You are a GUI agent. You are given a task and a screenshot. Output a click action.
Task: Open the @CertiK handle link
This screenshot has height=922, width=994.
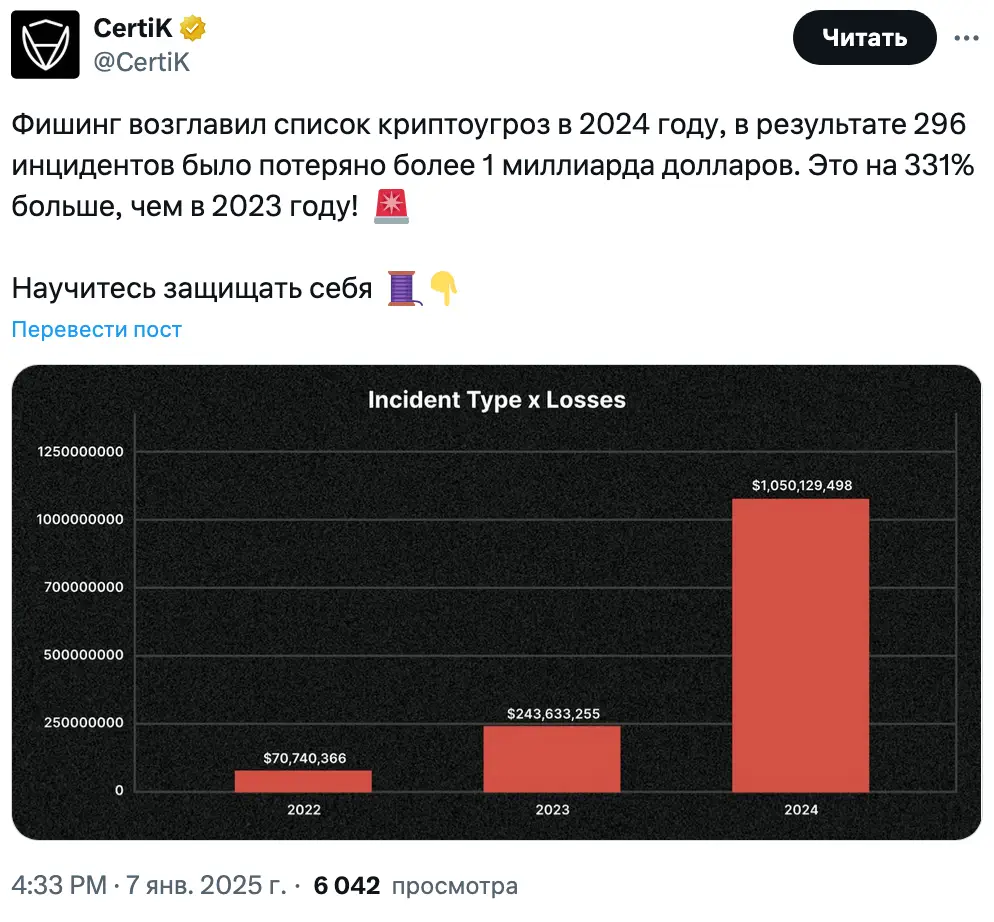pyautogui.click(x=141, y=62)
